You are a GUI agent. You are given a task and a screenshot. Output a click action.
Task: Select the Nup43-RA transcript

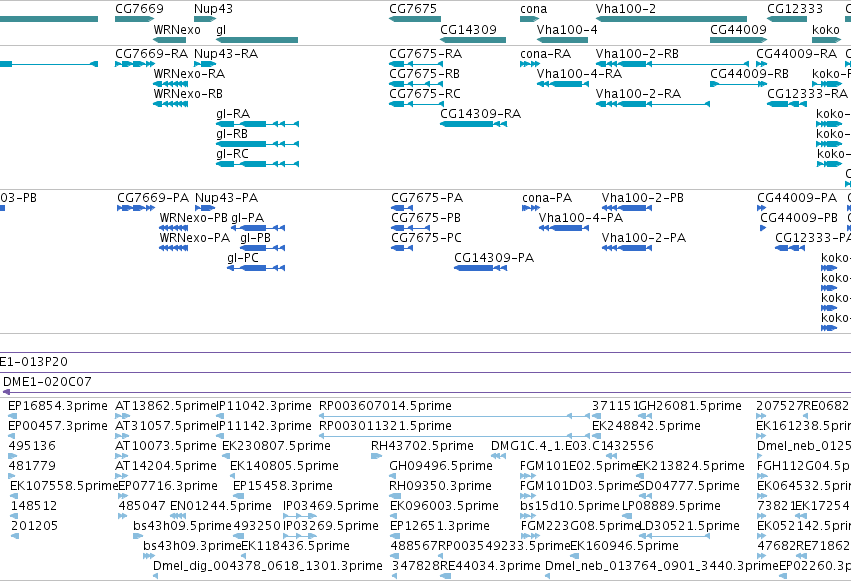tap(205, 64)
